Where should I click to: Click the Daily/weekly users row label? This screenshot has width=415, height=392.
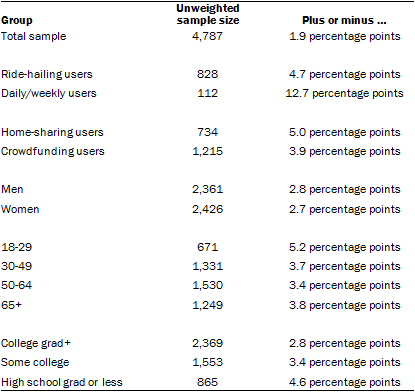pos(49,94)
